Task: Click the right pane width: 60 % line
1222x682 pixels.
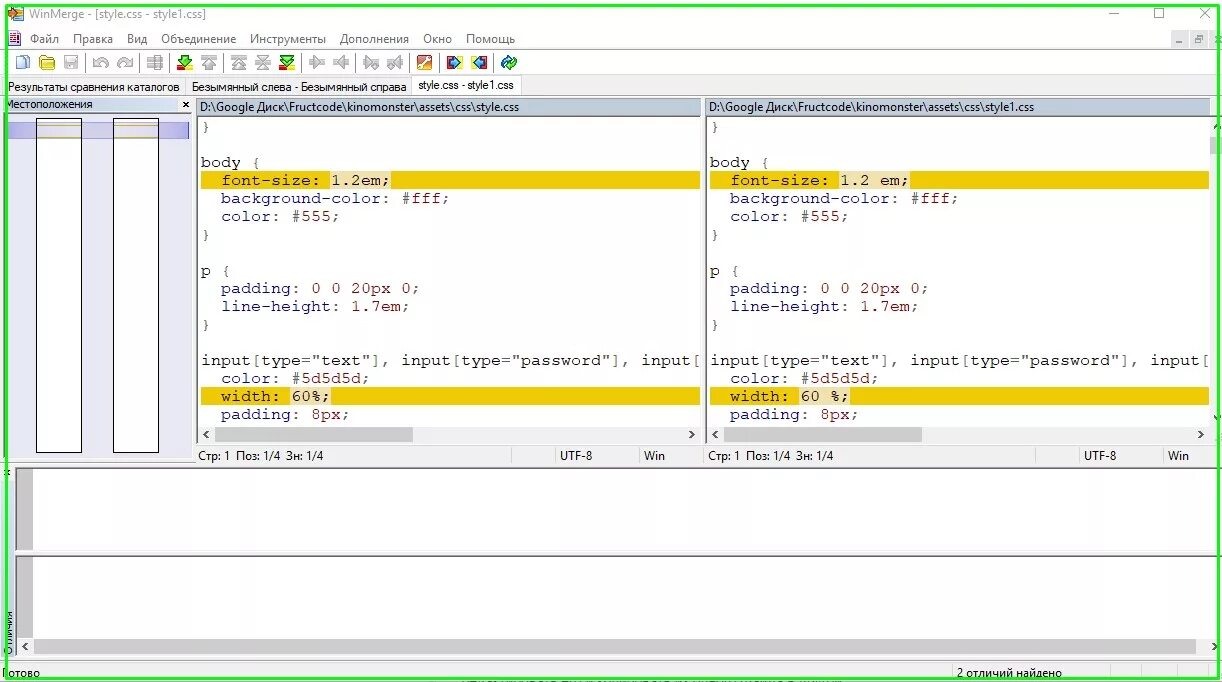Action: [x=958, y=396]
